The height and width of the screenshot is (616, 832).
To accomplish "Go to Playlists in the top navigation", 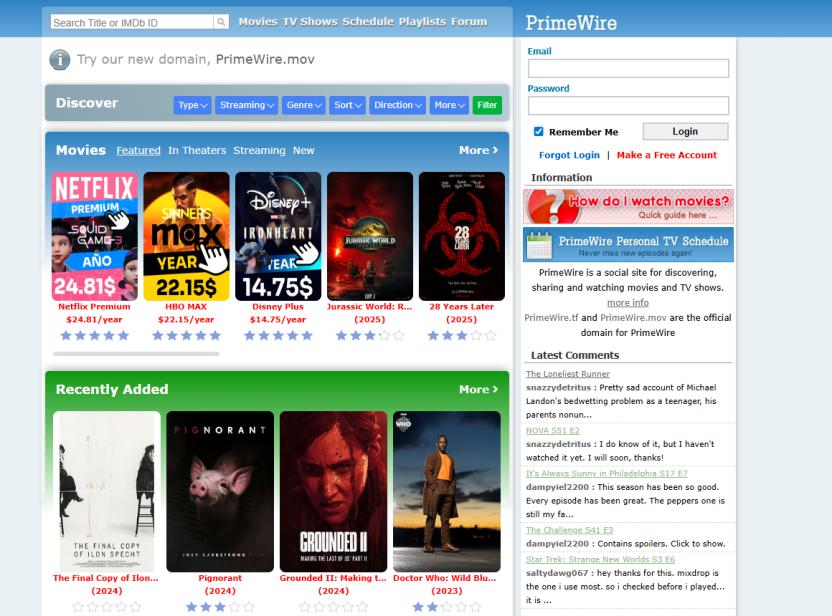I will point(422,22).
